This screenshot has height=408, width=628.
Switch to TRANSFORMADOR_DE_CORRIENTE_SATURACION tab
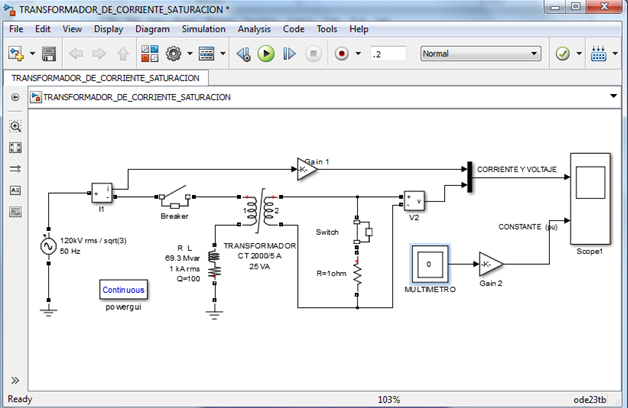tap(105, 77)
